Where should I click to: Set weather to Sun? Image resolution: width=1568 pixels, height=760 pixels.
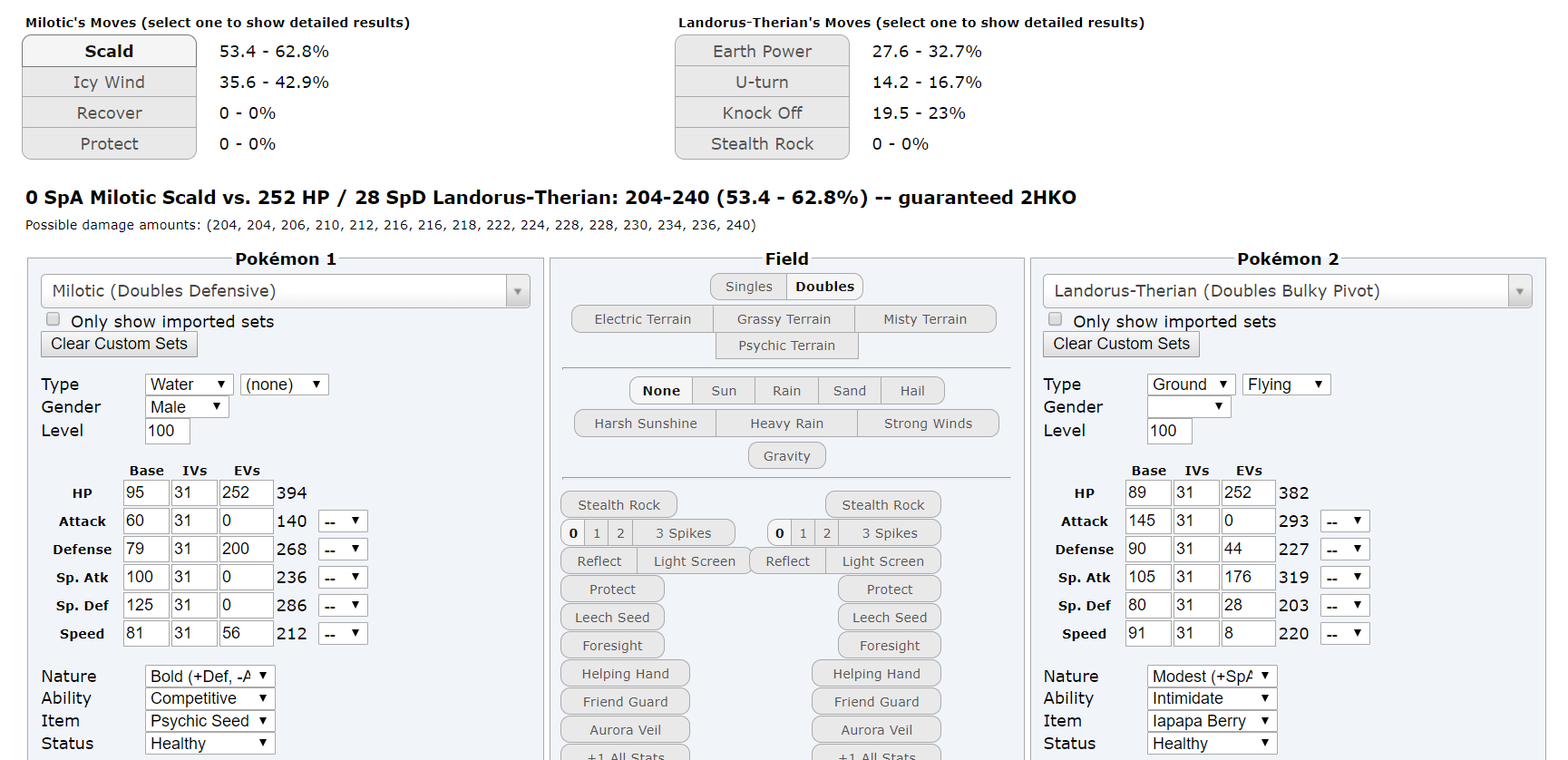pyautogui.click(x=724, y=391)
